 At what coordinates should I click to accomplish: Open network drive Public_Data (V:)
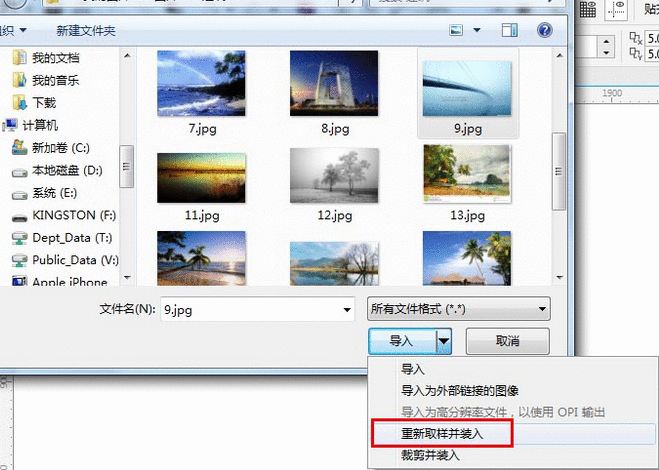(76, 260)
